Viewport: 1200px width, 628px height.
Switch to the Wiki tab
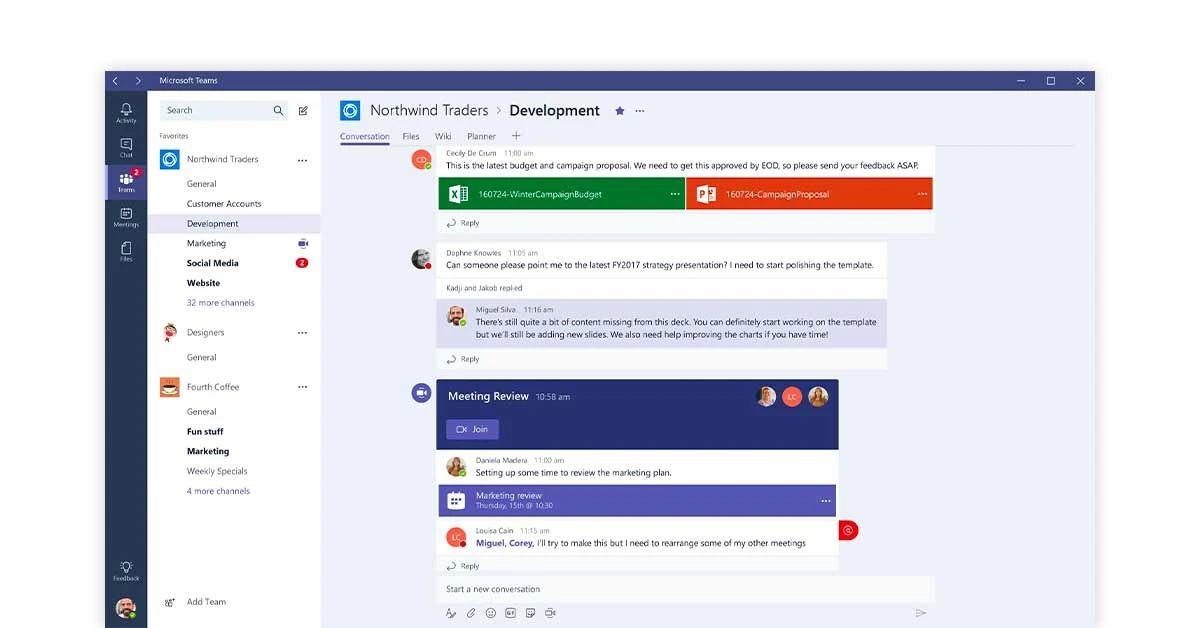[x=442, y=136]
